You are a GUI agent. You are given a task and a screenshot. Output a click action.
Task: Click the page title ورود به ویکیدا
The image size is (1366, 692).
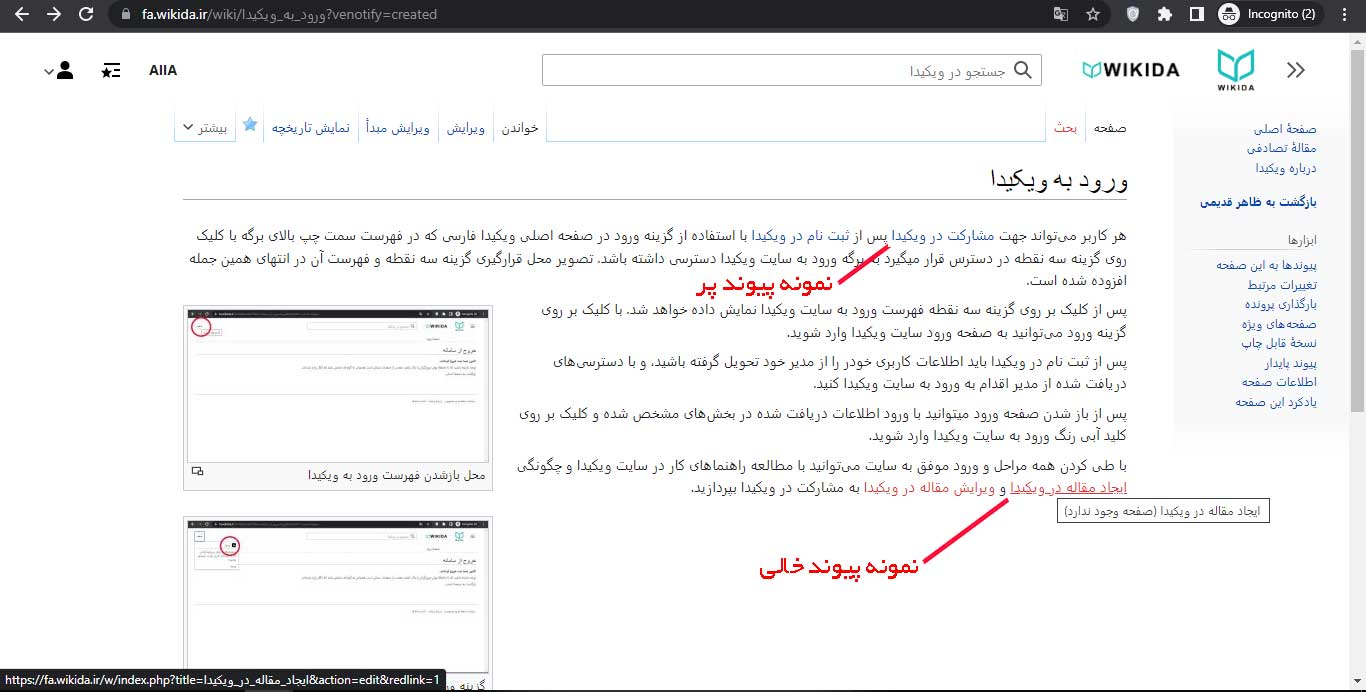pyautogui.click(x=1058, y=181)
